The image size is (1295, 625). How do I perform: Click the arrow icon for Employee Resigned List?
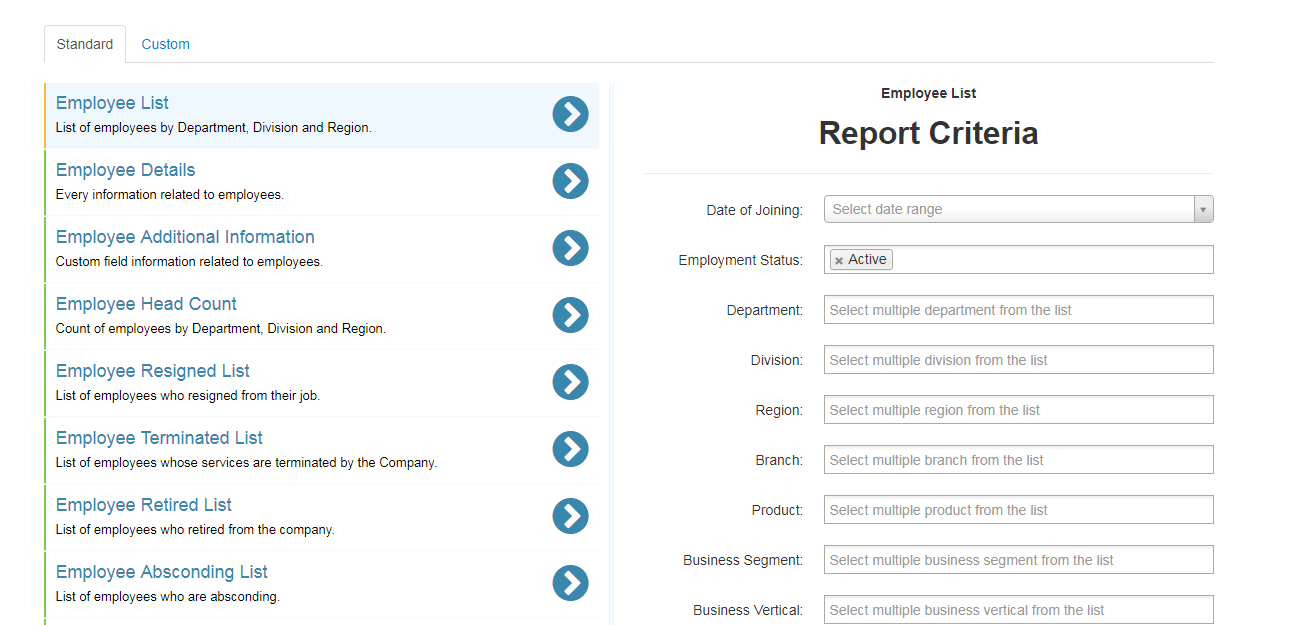click(x=570, y=383)
